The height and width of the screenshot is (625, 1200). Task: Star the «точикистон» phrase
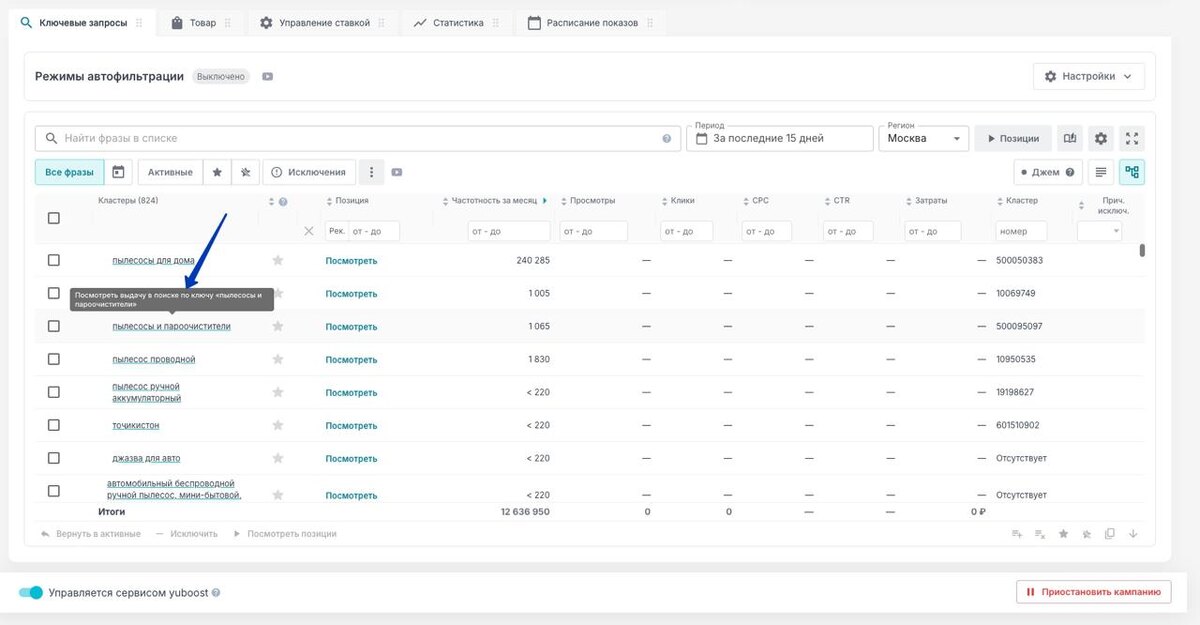pyautogui.click(x=278, y=425)
